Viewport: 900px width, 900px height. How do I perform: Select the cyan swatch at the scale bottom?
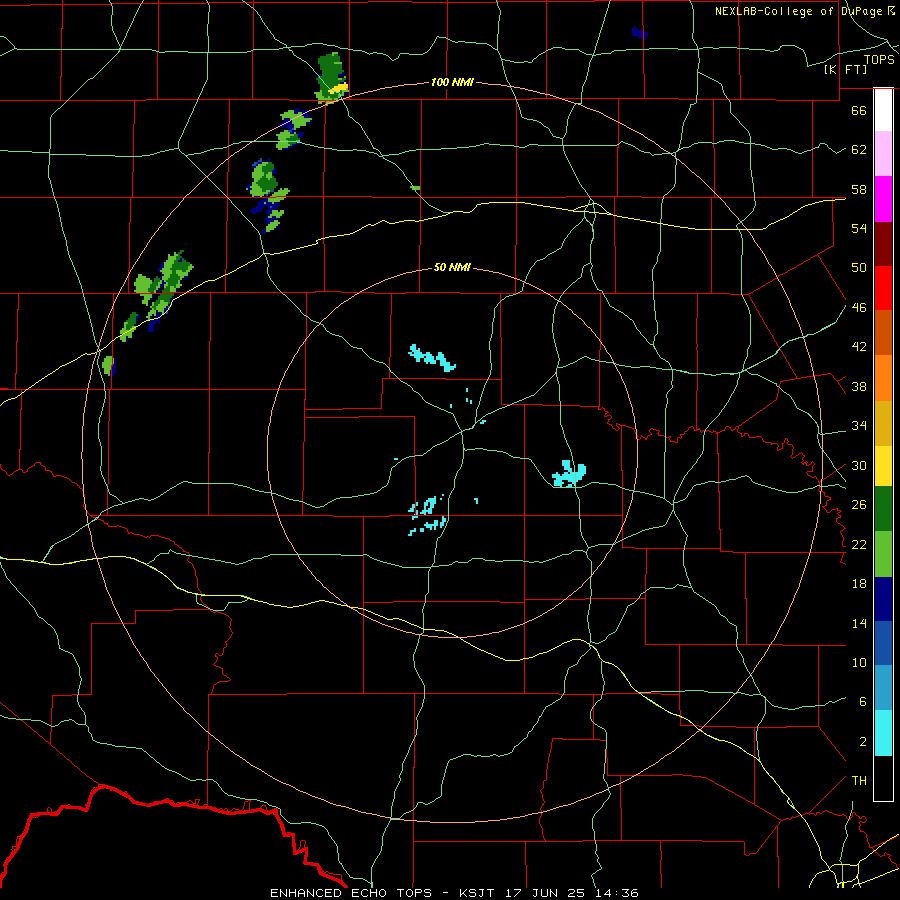883,733
